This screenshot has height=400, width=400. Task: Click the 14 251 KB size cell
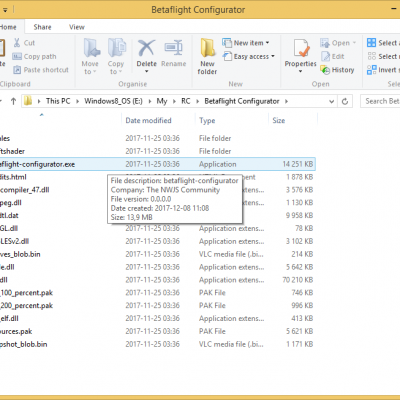[298, 164]
